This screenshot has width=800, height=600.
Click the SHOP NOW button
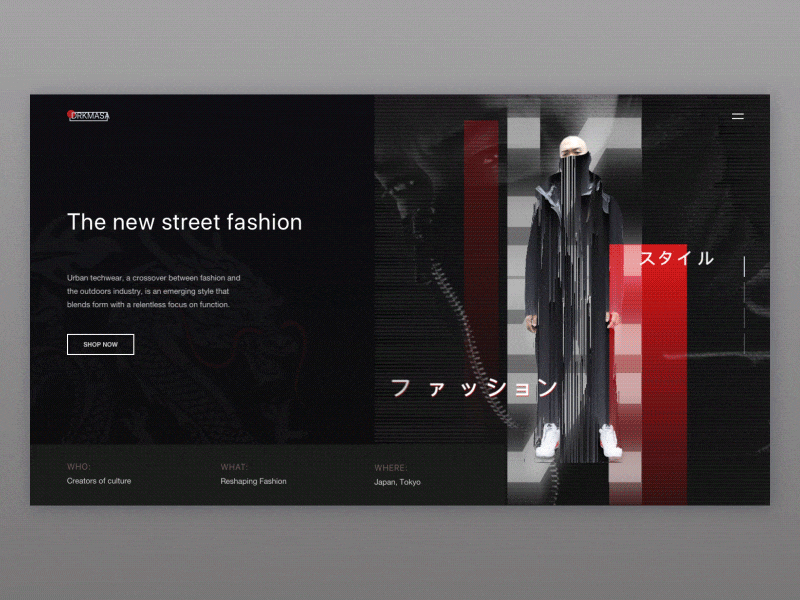[100, 344]
